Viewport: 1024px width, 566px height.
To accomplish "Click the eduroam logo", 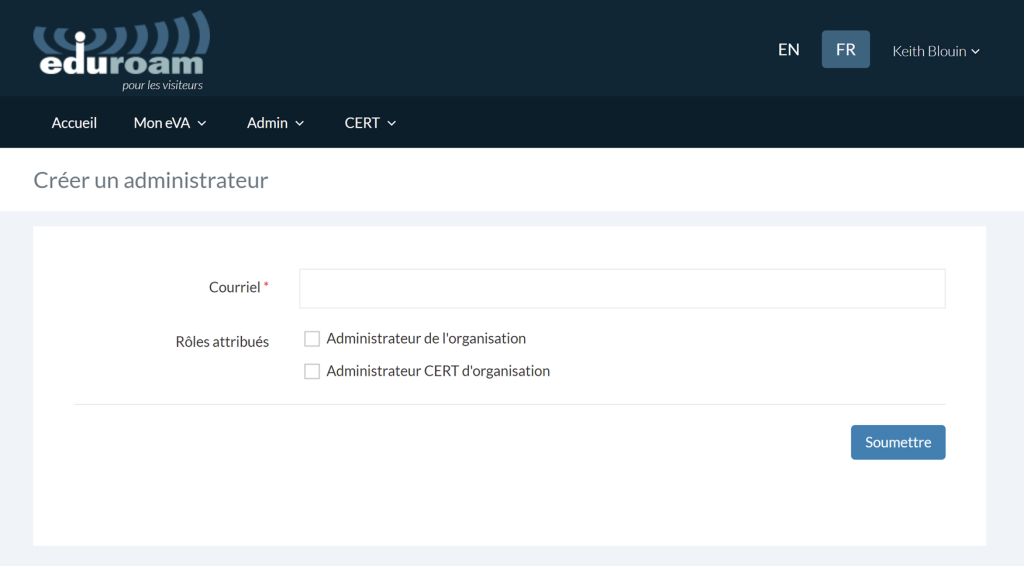I will (x=121, y=50).
